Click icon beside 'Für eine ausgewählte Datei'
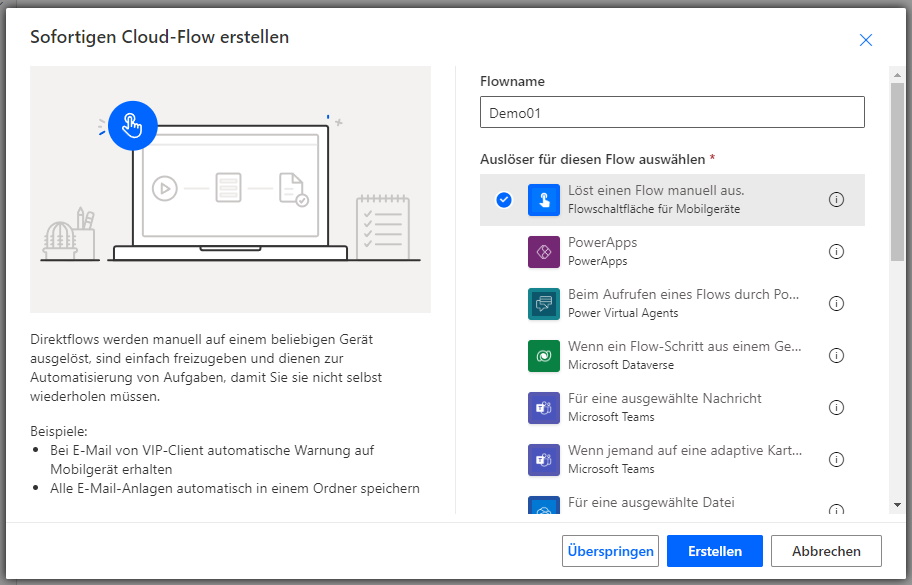The image size is (912, 585). (x=543, y=505)
